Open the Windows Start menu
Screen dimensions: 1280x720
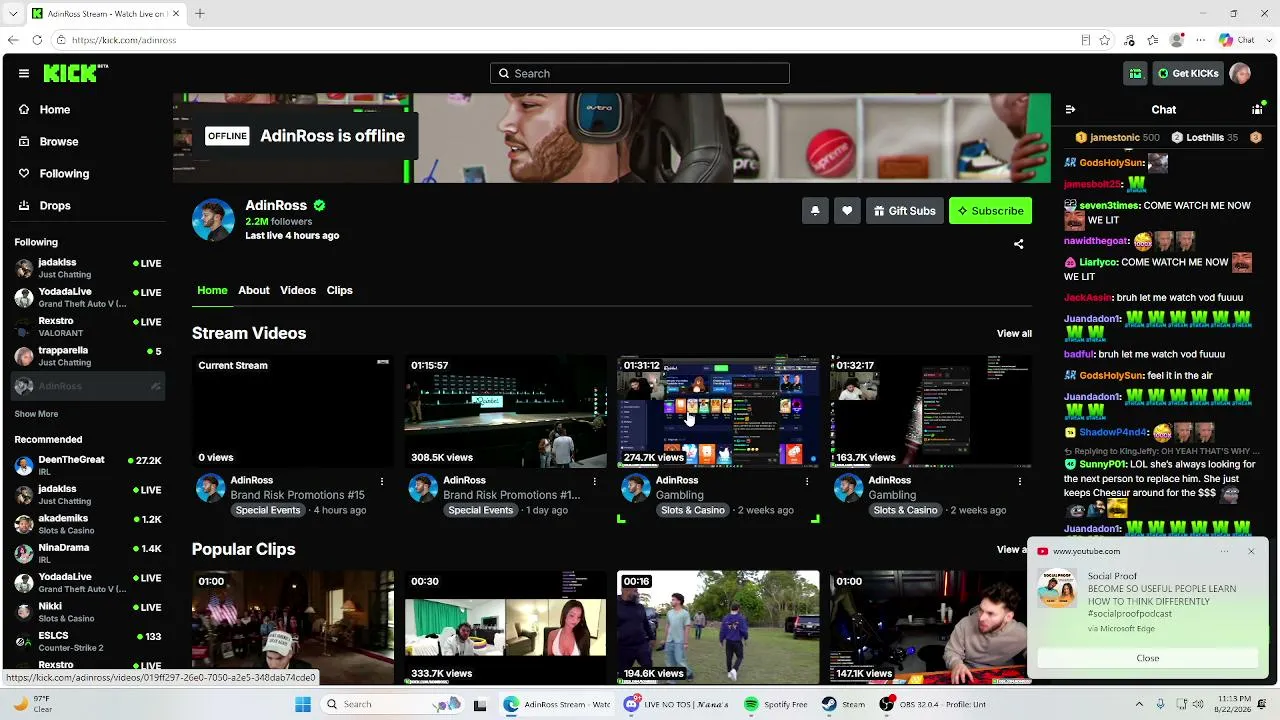coord(303,704)
